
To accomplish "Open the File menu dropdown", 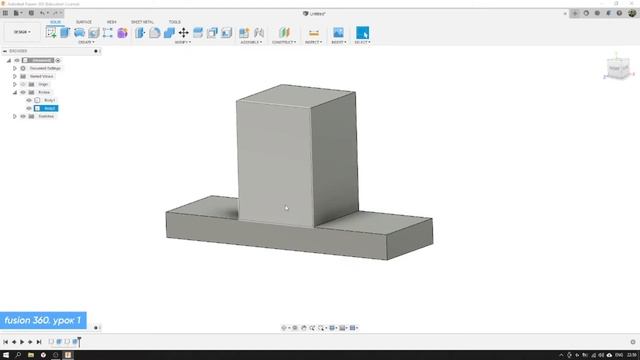I will coord(18,13).
